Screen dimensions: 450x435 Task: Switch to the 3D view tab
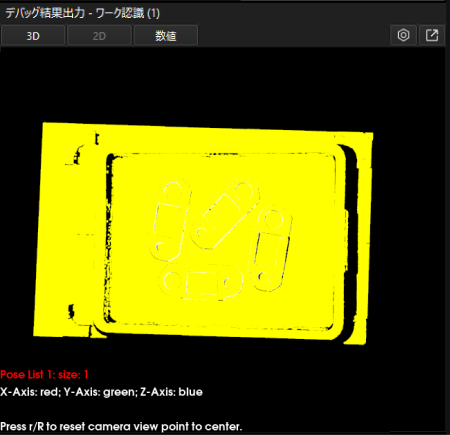point(33,35)
